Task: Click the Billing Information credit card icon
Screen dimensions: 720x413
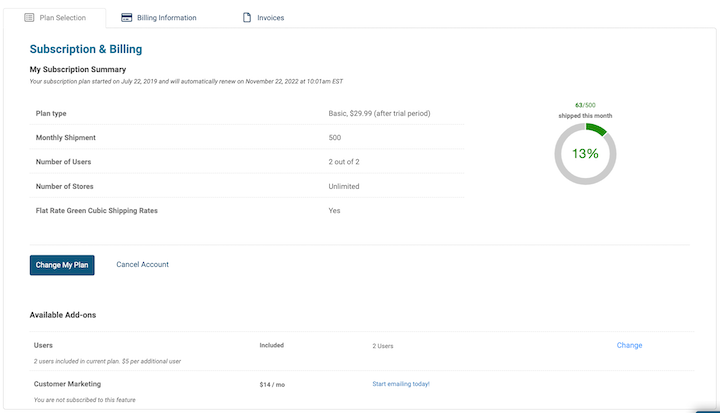Action: pos(126,17)
